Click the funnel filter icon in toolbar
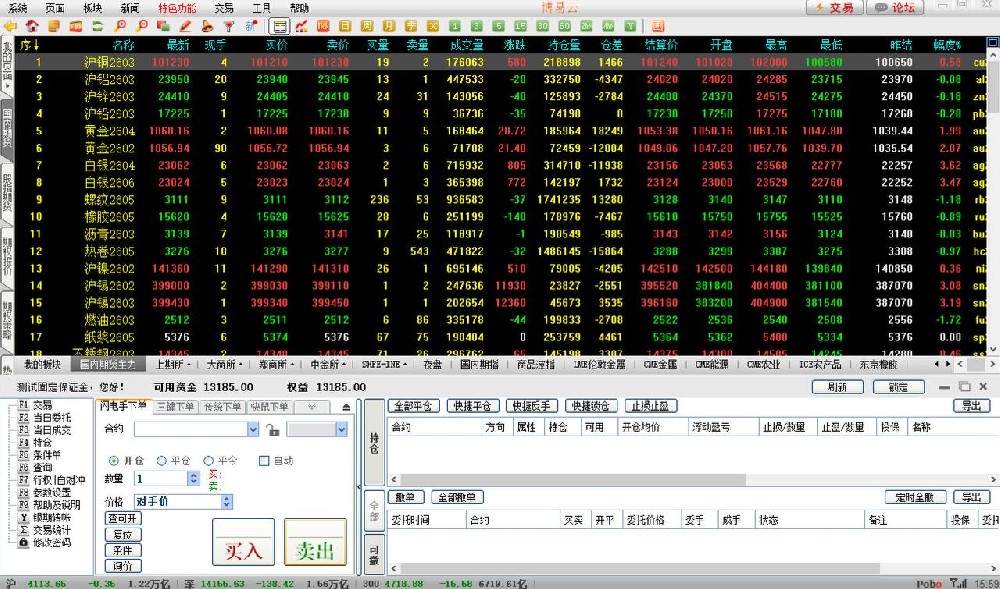Viewport: 1000px width, 589px height. 228,25
